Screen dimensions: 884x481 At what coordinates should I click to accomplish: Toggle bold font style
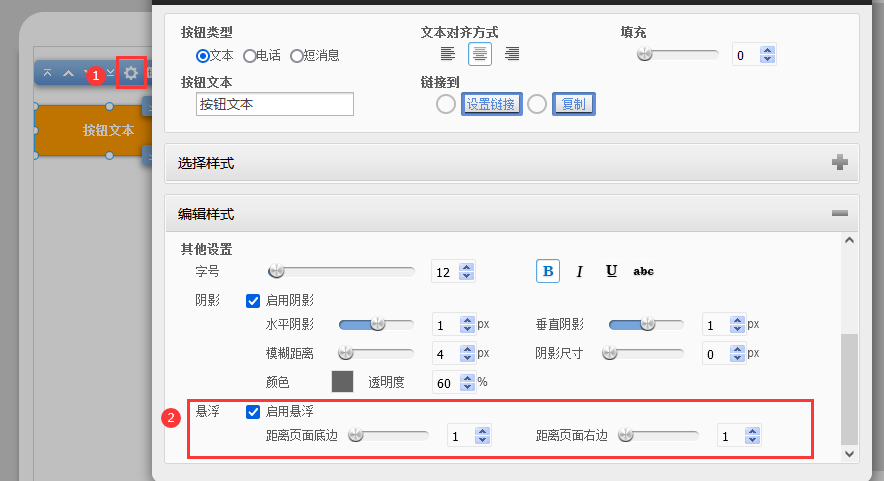click(548, 271)
